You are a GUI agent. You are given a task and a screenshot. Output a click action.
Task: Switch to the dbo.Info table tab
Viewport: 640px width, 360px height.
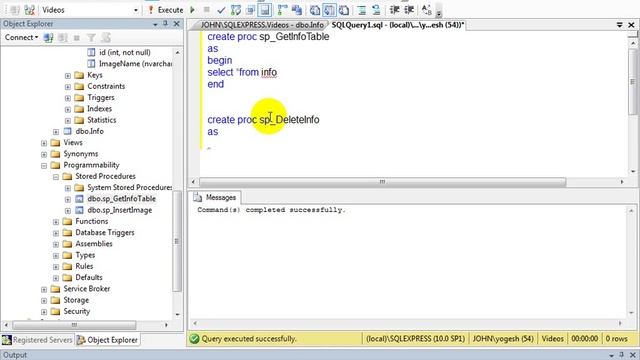(x=262, y=25)
